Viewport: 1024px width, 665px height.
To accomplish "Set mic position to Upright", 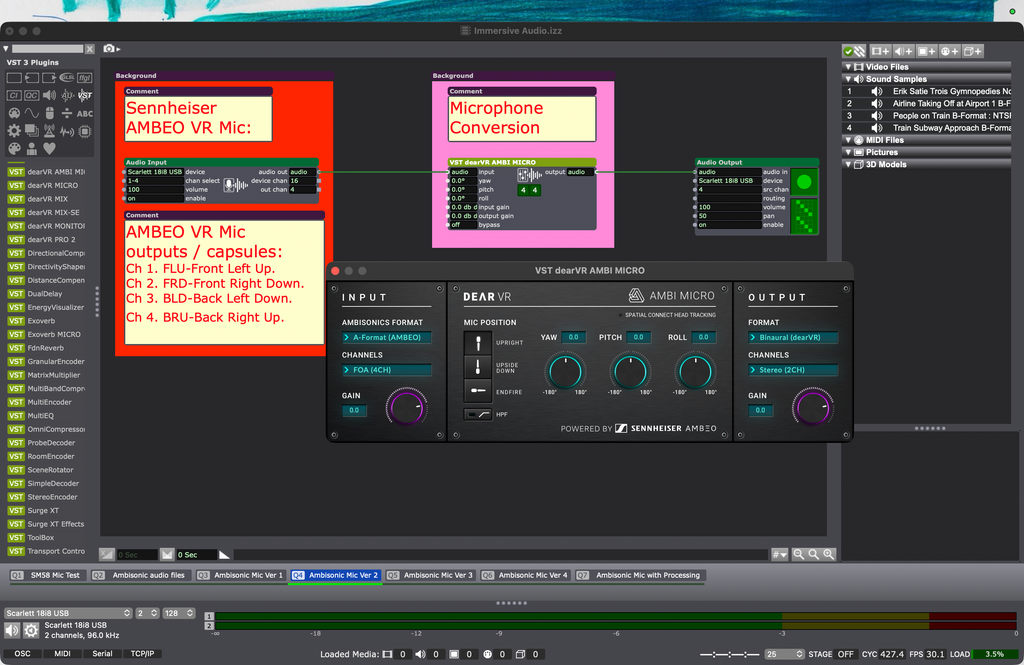I will [x=478, y=342].
